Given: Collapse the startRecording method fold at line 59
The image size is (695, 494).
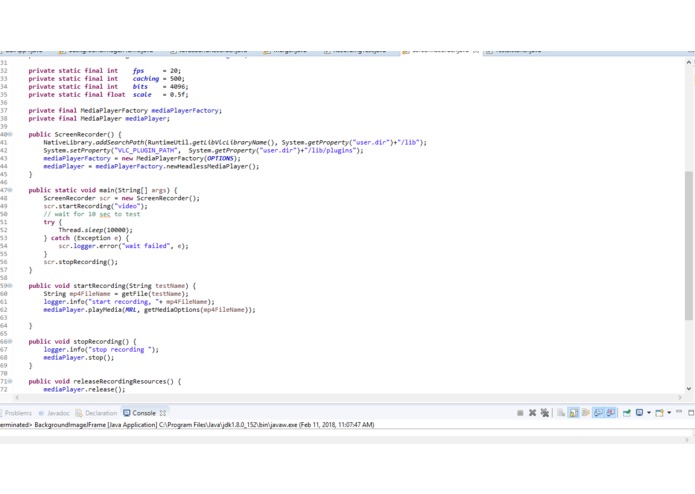Looking at the screenshot, I should pyautogui.click(x=10, y=286).
